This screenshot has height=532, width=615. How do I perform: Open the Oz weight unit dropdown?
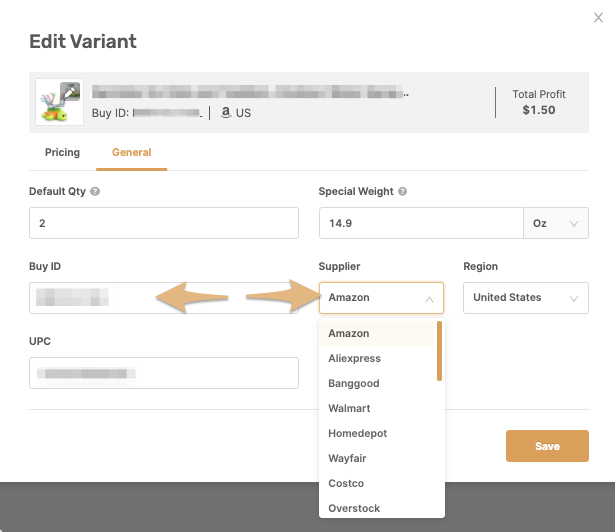[556, 223]
